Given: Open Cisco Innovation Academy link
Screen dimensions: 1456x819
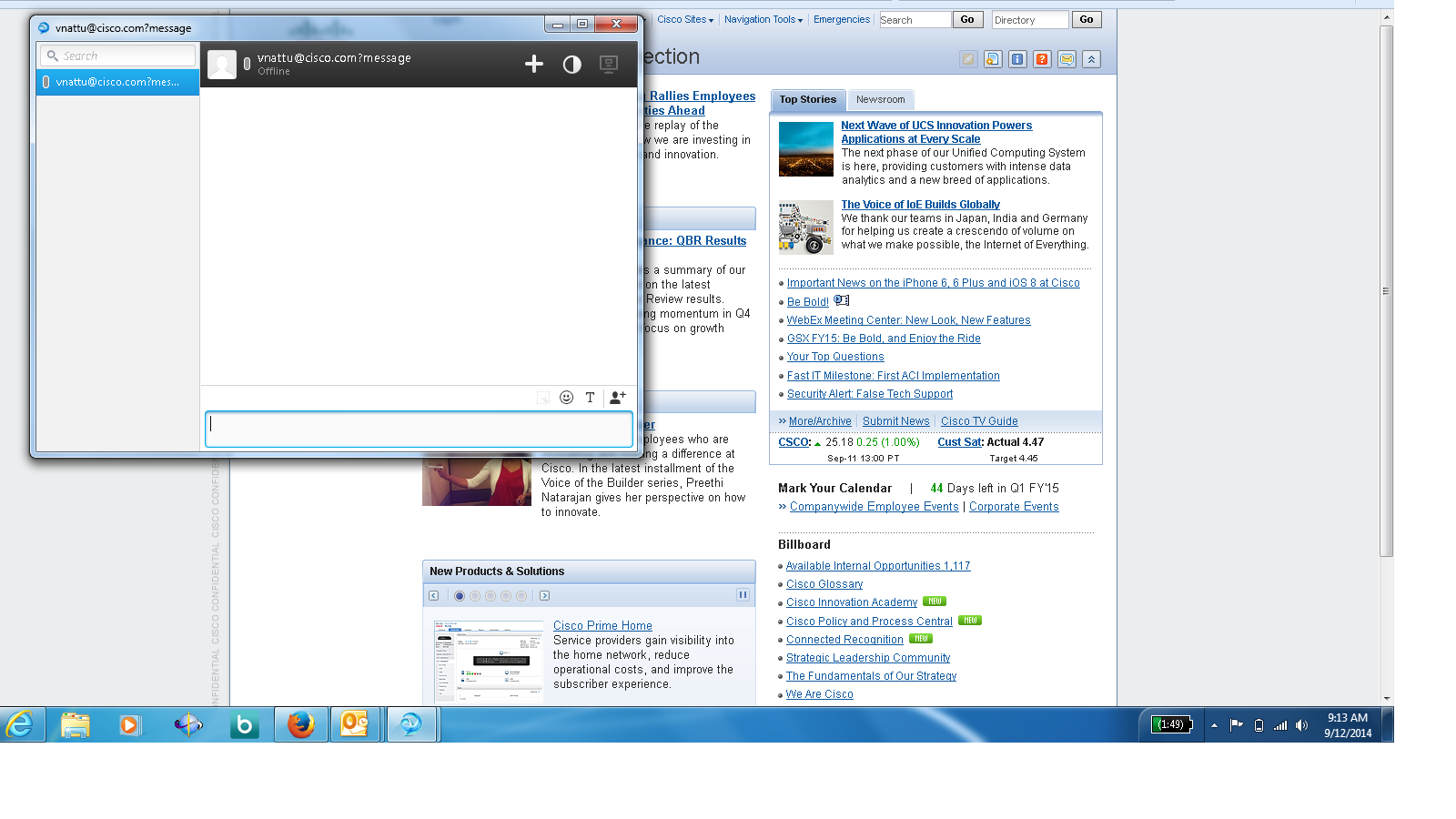Looking at the screenshot, I should 852,602.
